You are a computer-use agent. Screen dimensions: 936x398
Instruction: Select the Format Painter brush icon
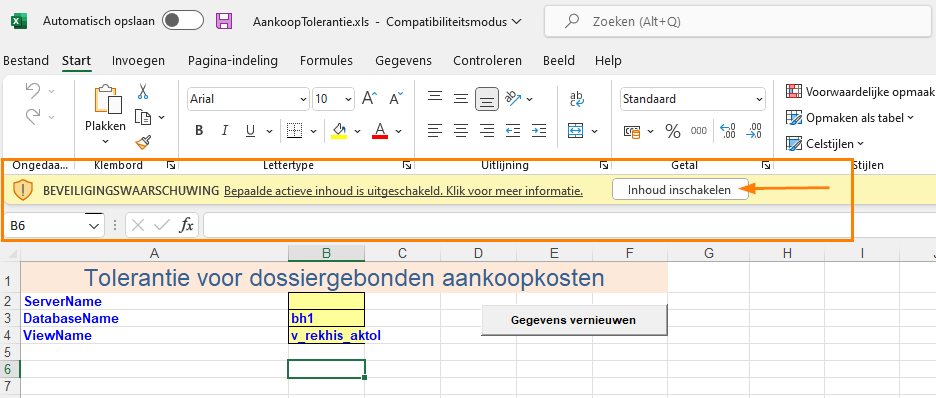point(143,142)
